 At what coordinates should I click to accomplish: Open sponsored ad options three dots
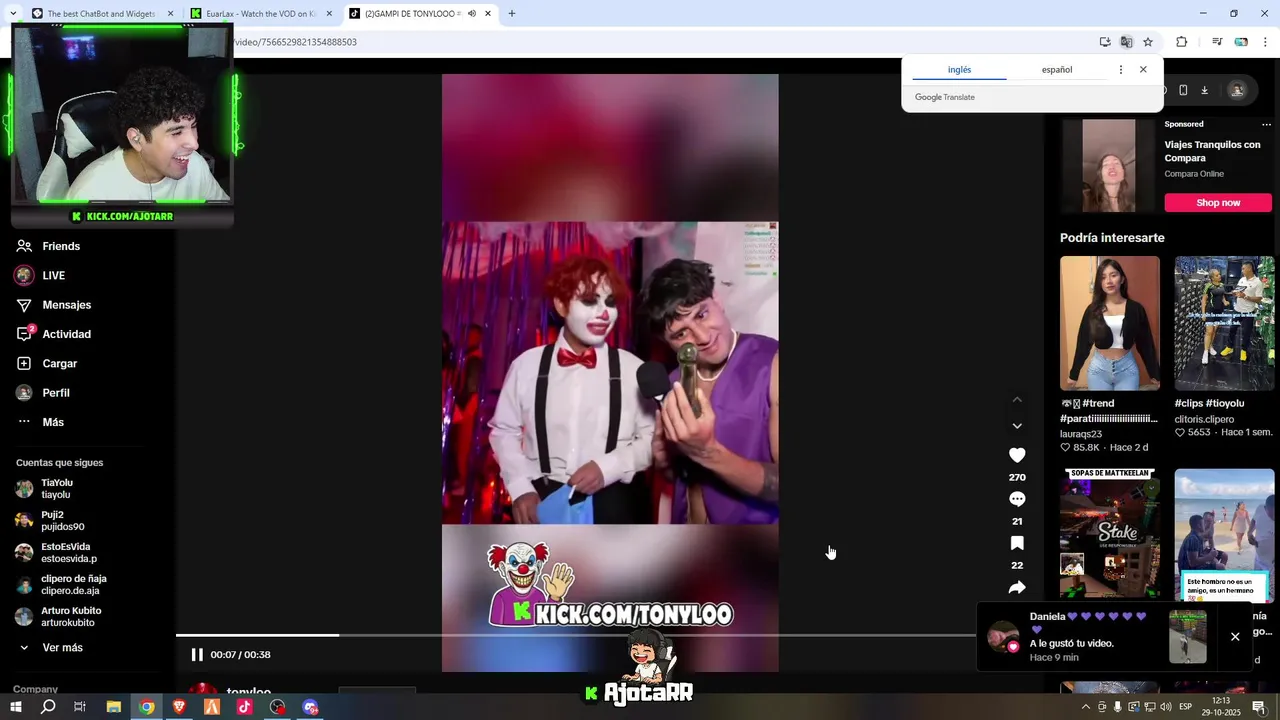(x=1266, y=125)
